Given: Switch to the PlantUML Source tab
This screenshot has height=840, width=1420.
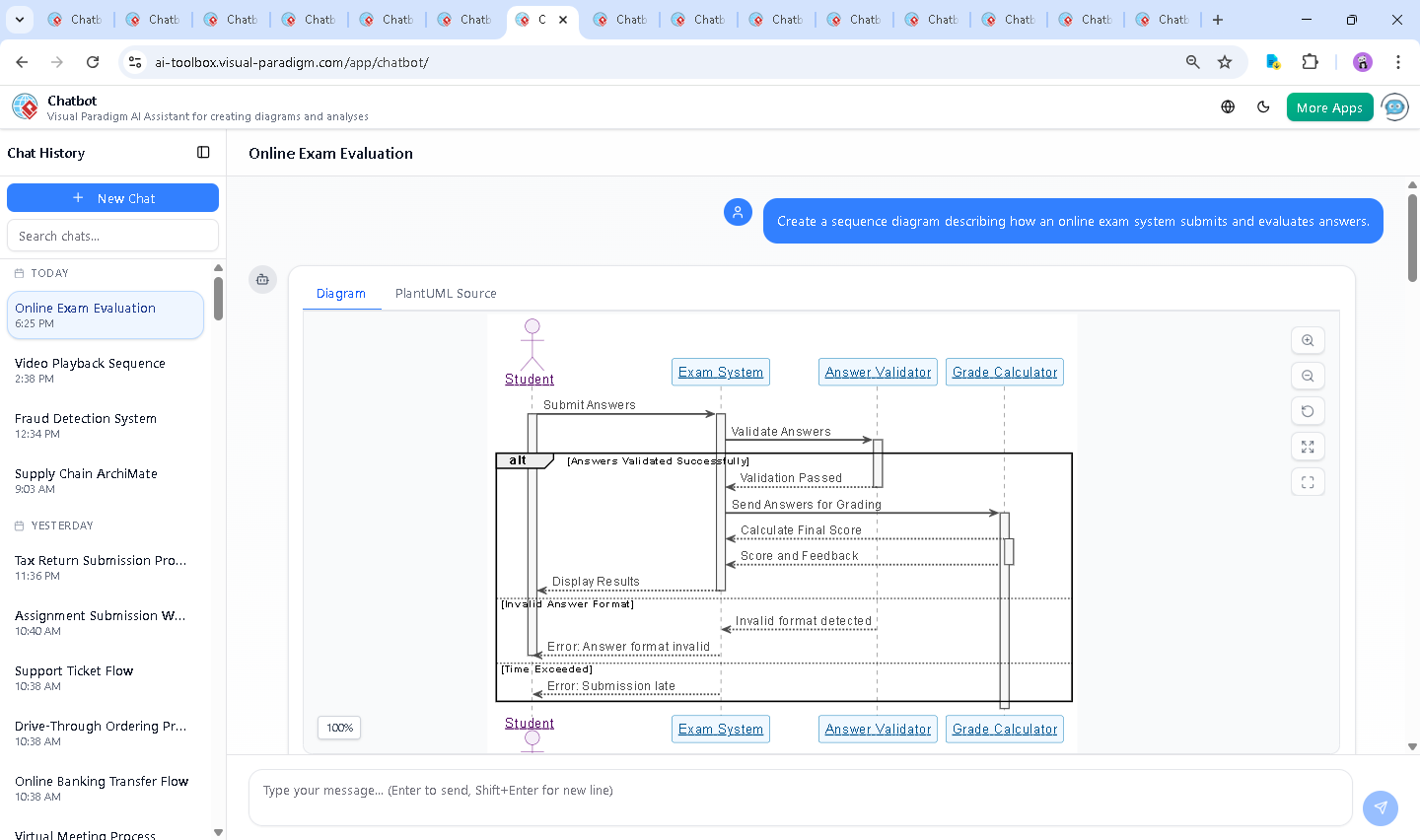Looking at the screenshot, I should [x=446, y=294].
